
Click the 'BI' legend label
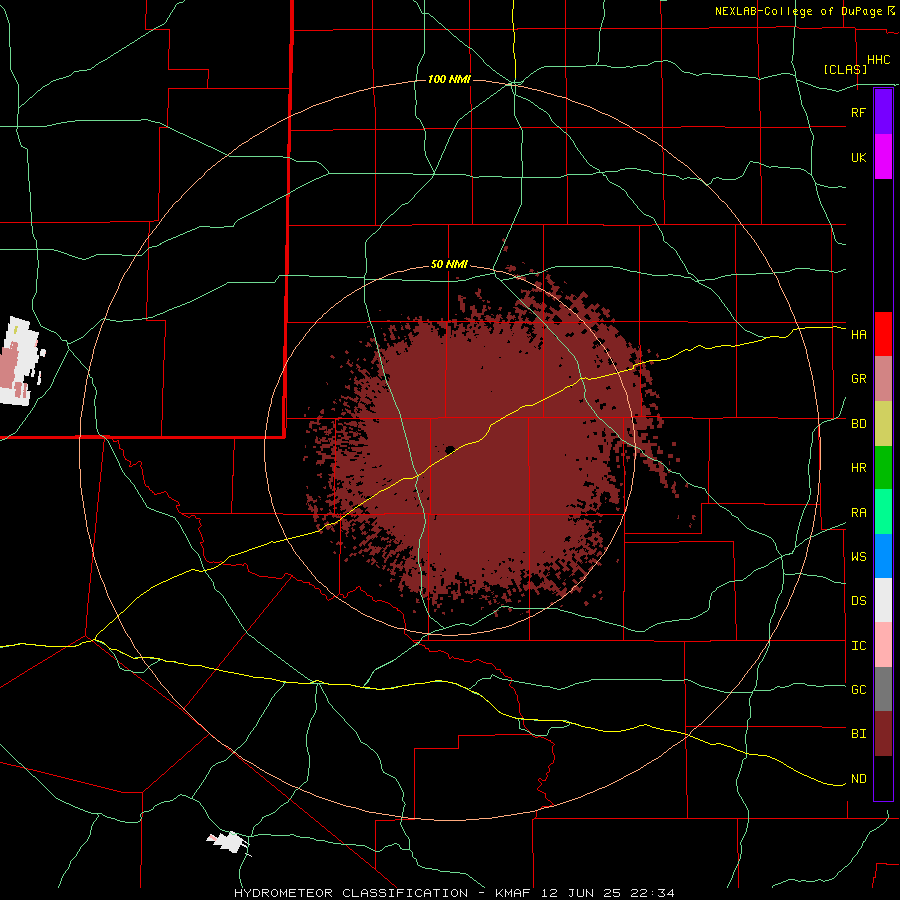(858, 734)
